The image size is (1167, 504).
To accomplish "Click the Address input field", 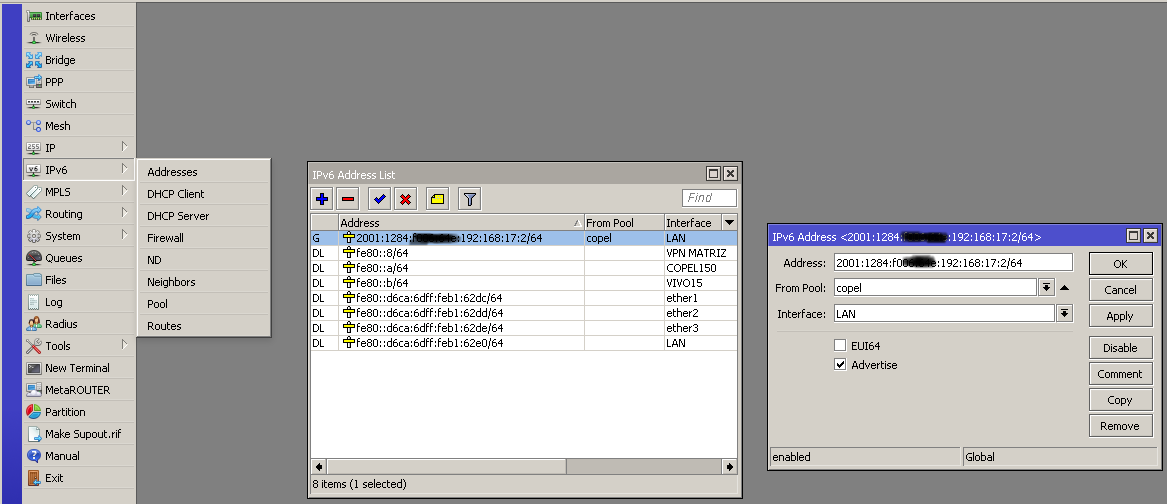I will click(x=953, y=262).
